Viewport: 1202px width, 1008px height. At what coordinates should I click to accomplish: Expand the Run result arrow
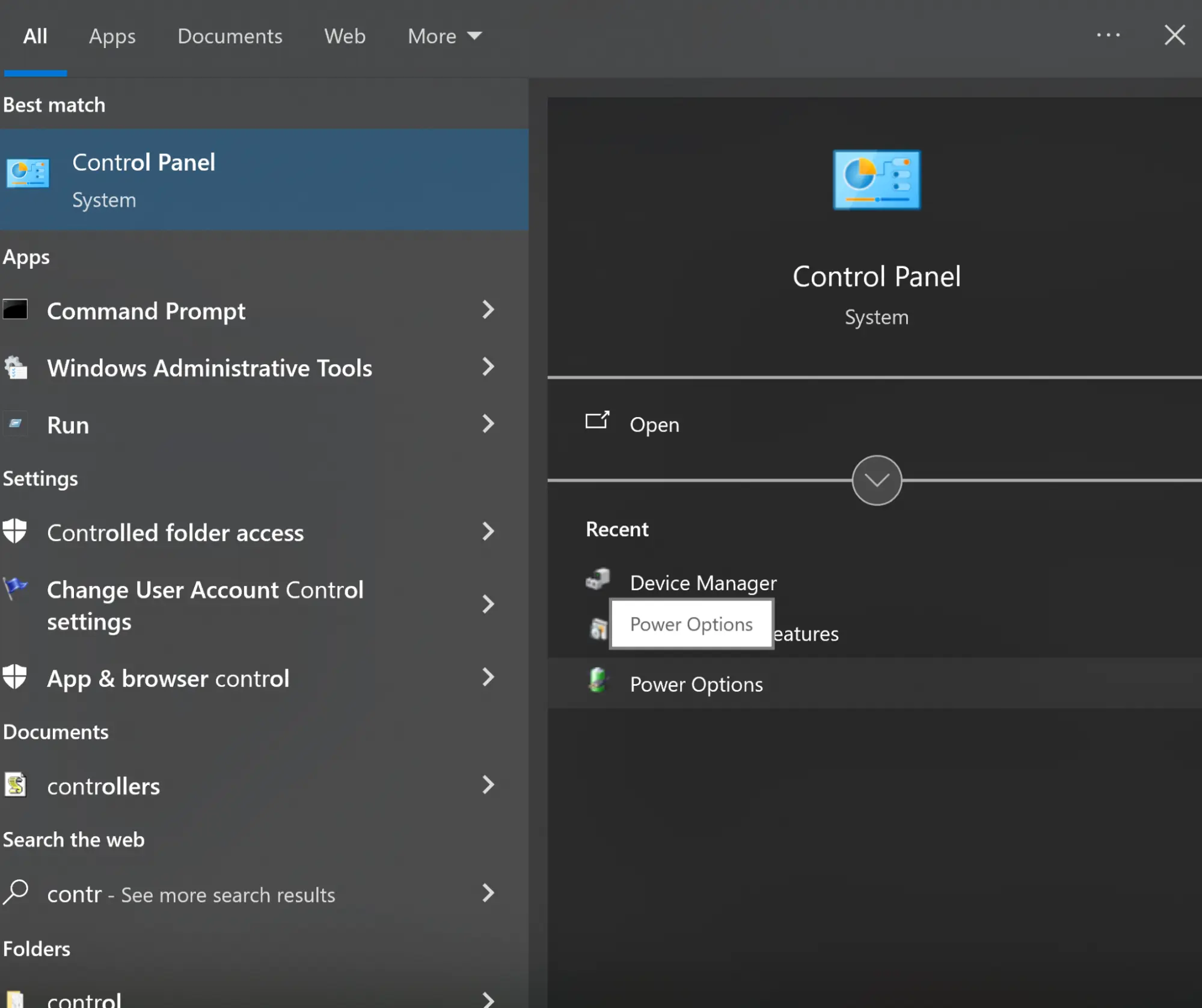(x=488, y=424)
